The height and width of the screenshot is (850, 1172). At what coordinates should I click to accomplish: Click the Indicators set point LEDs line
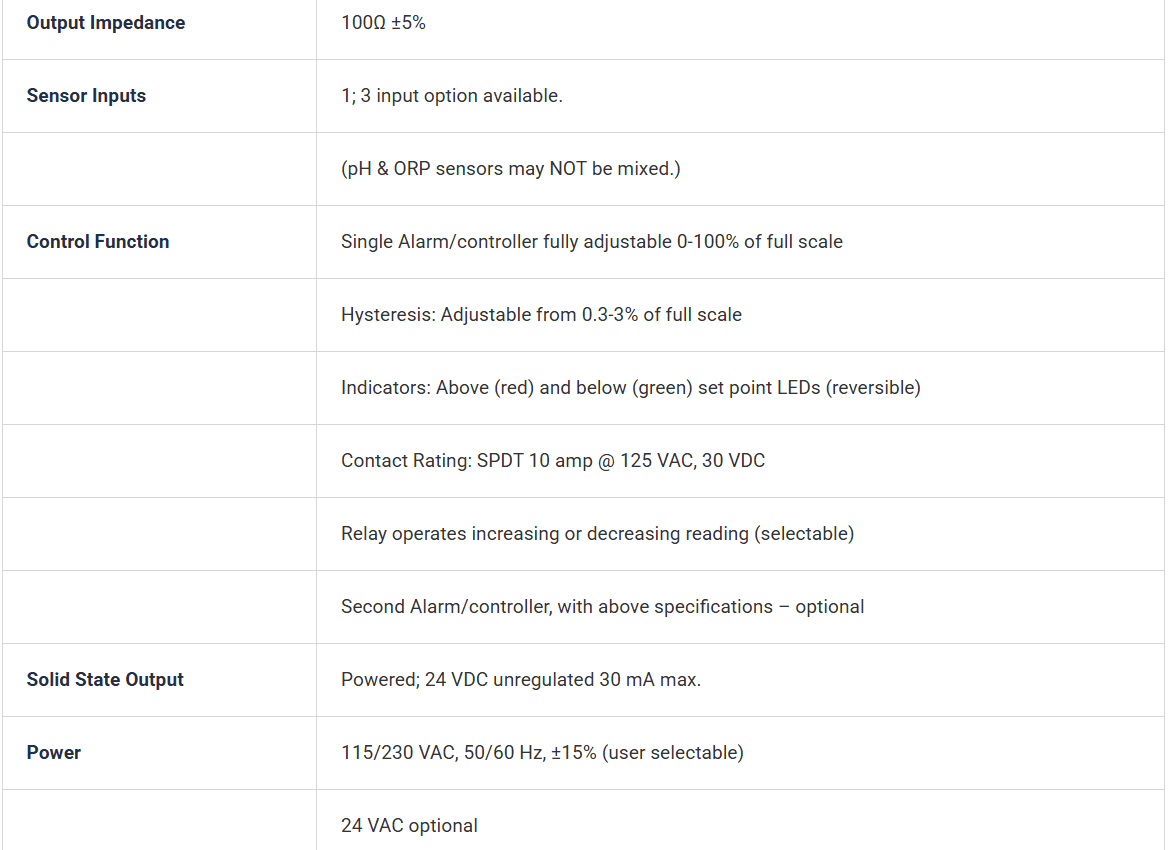click(631, 387)
